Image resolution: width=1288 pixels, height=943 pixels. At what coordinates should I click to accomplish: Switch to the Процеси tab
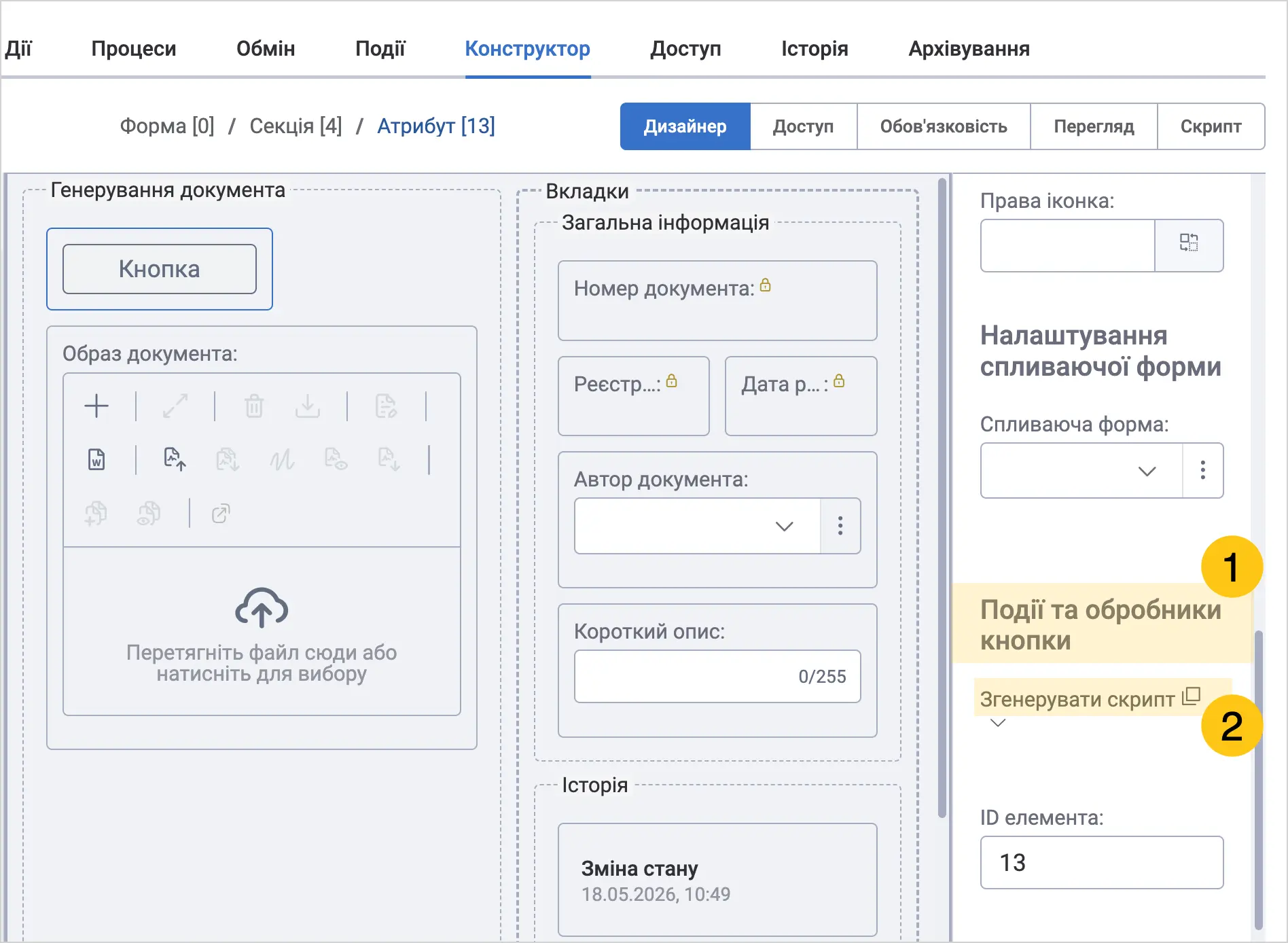[x=134, y=49]
